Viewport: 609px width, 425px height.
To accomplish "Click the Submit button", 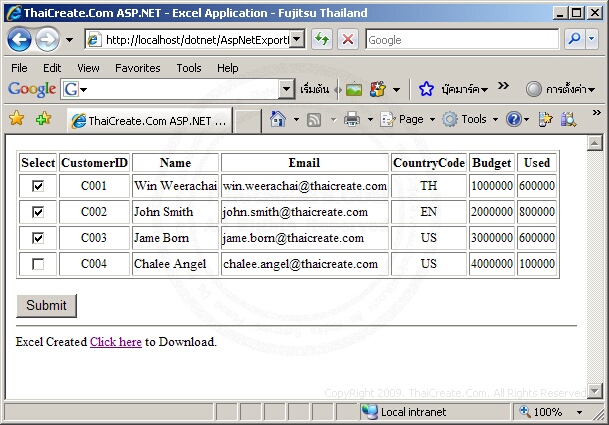I will (46, 306).
